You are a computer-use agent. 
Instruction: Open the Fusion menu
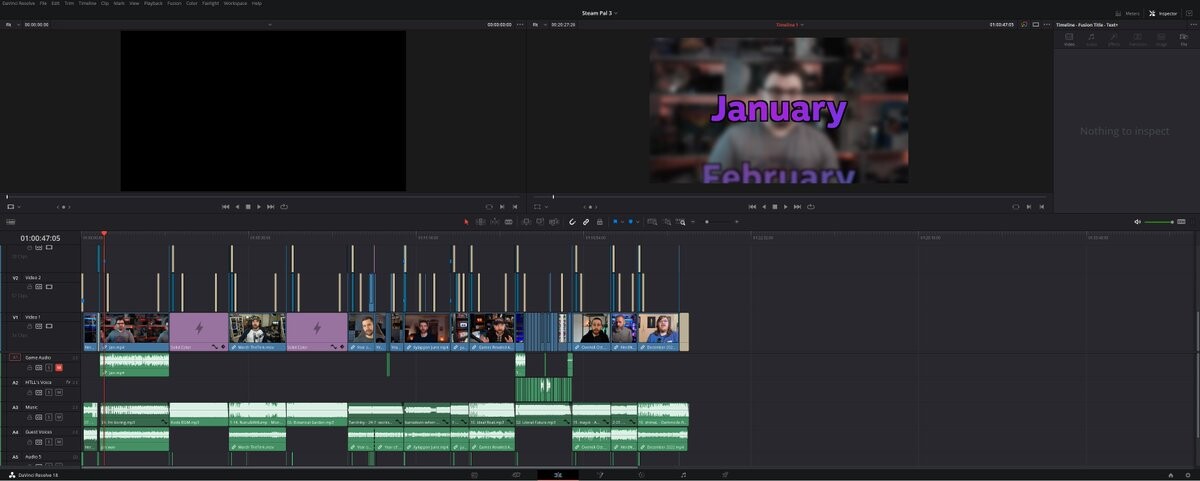174,4
